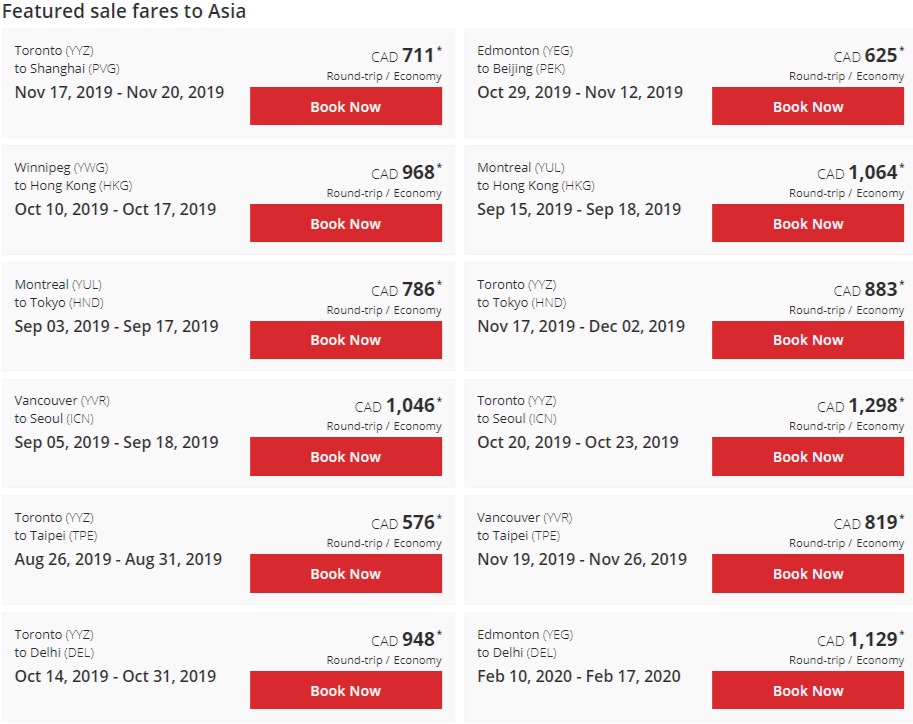
Task: Click Book Now for Toronto to Delhi
Action: click(x=346, y=690)
